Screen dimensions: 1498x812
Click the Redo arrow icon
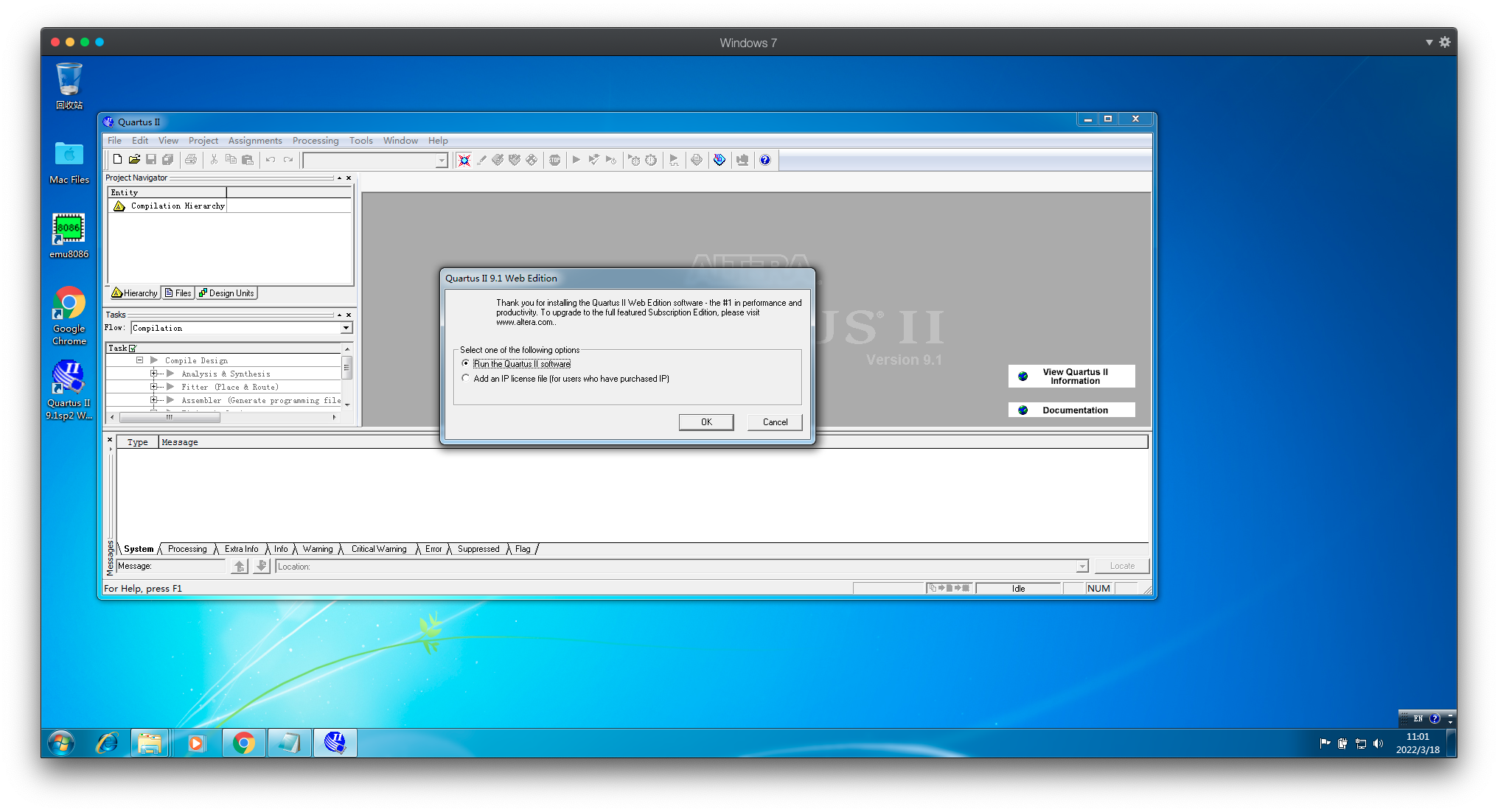288,159
